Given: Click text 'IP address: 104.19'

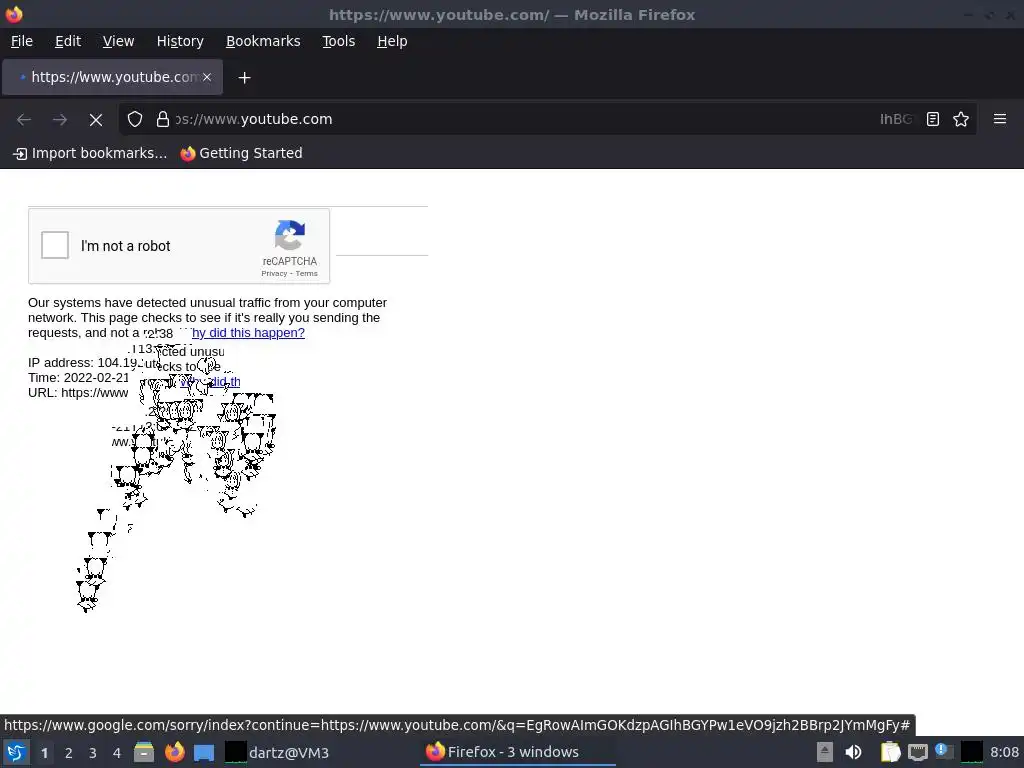Looking at the screenshot, I should (82, 362).
